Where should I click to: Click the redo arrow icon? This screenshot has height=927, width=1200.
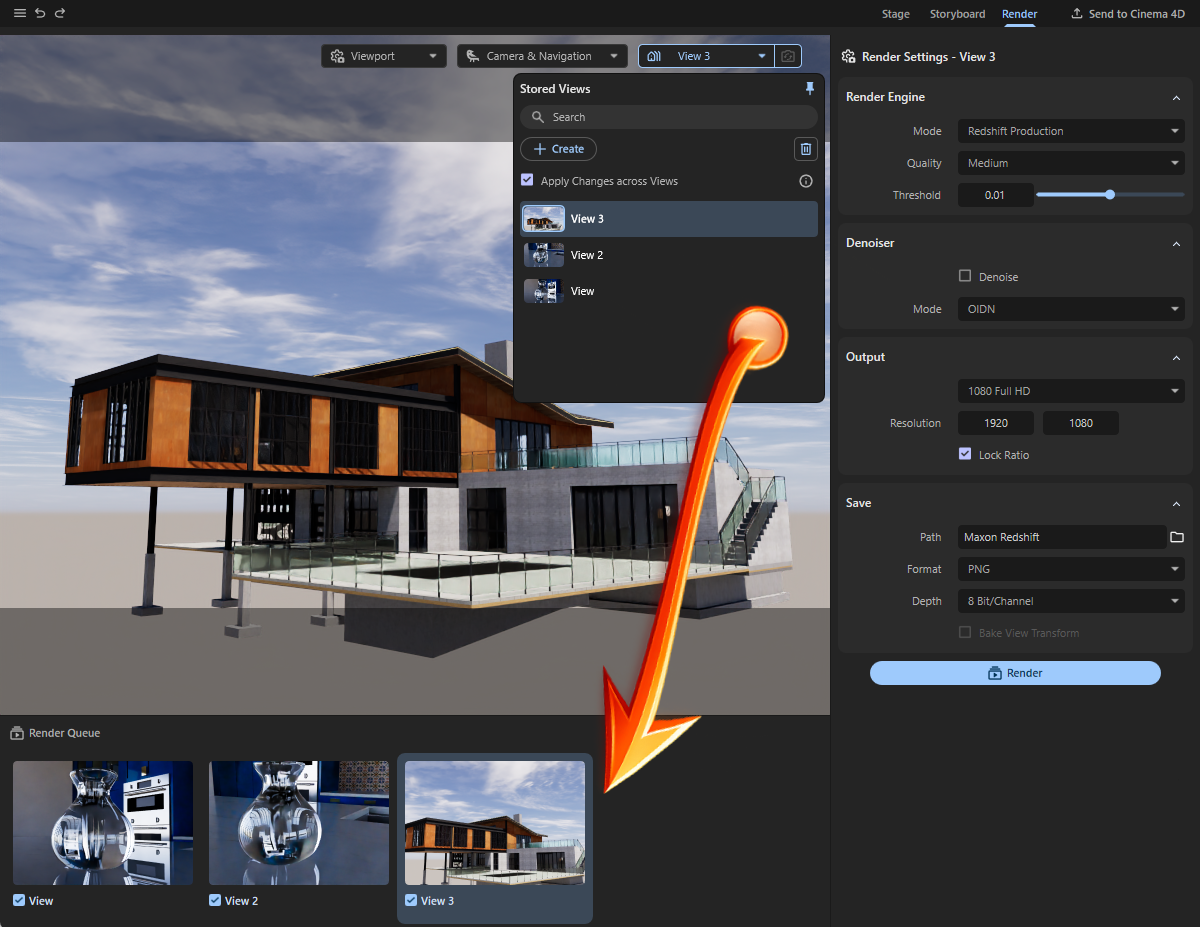(60, 13)
